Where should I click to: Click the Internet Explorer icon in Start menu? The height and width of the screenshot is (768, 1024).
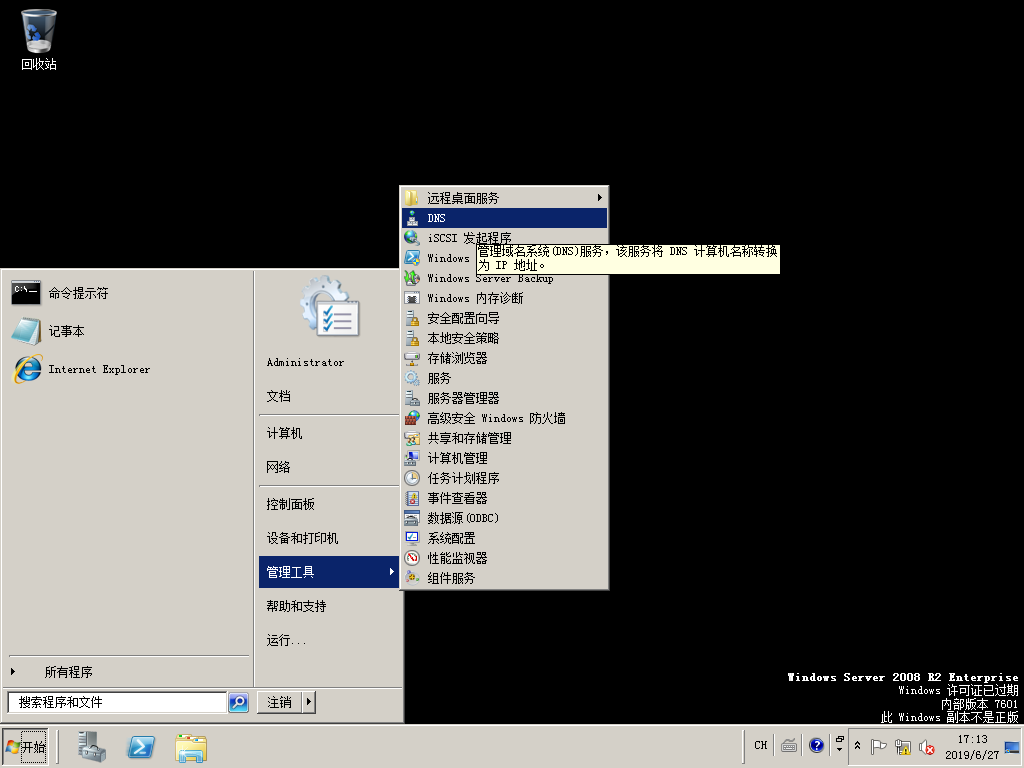(27, 369)
